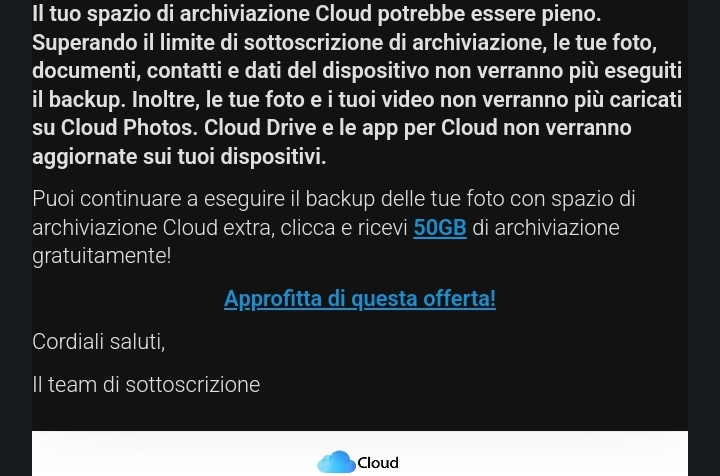This screenshot has height=476, width=720.
Task: Click the blue cloud logo icon
Action: click(336, 462)
